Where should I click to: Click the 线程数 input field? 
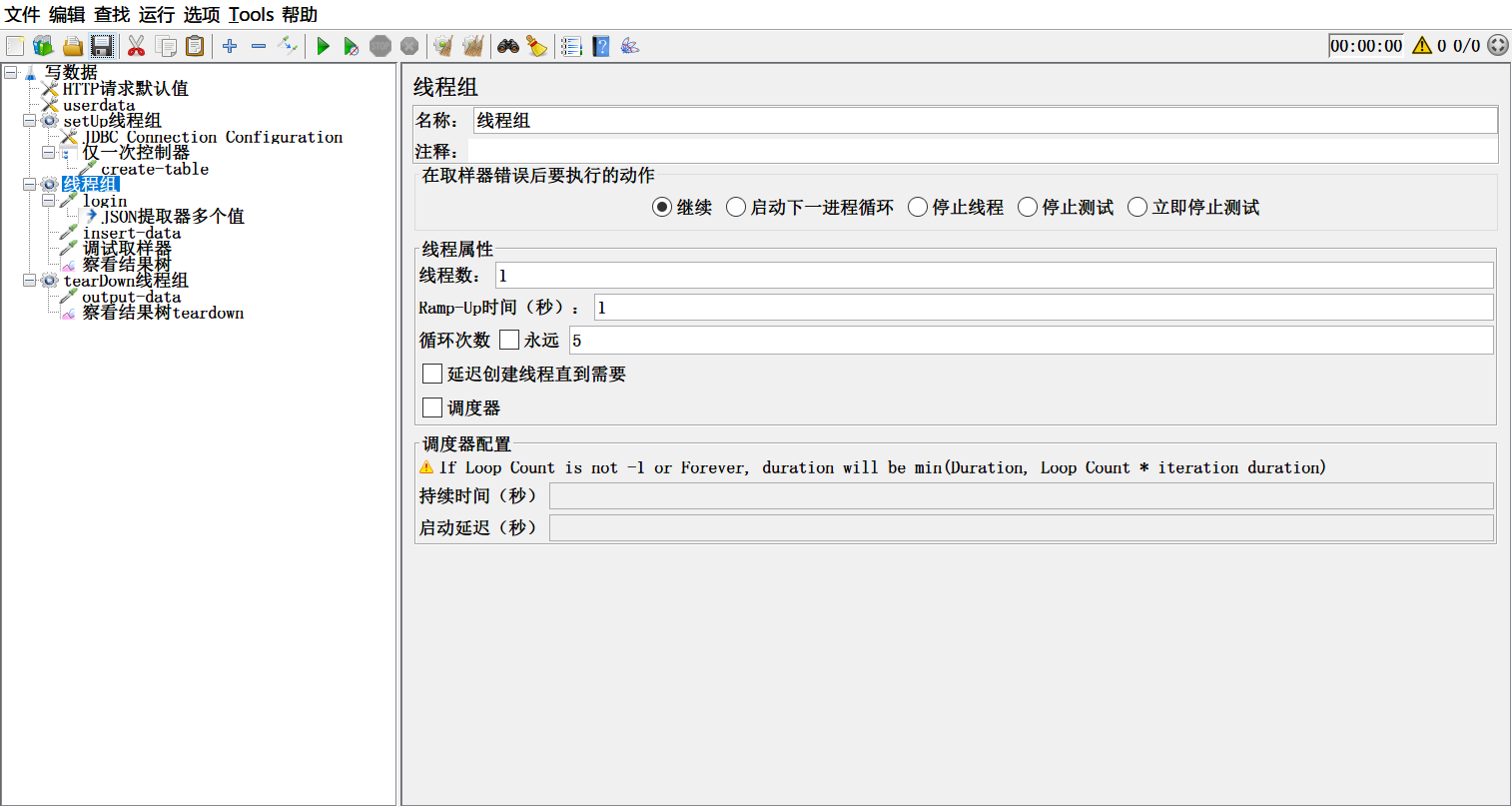994,276
